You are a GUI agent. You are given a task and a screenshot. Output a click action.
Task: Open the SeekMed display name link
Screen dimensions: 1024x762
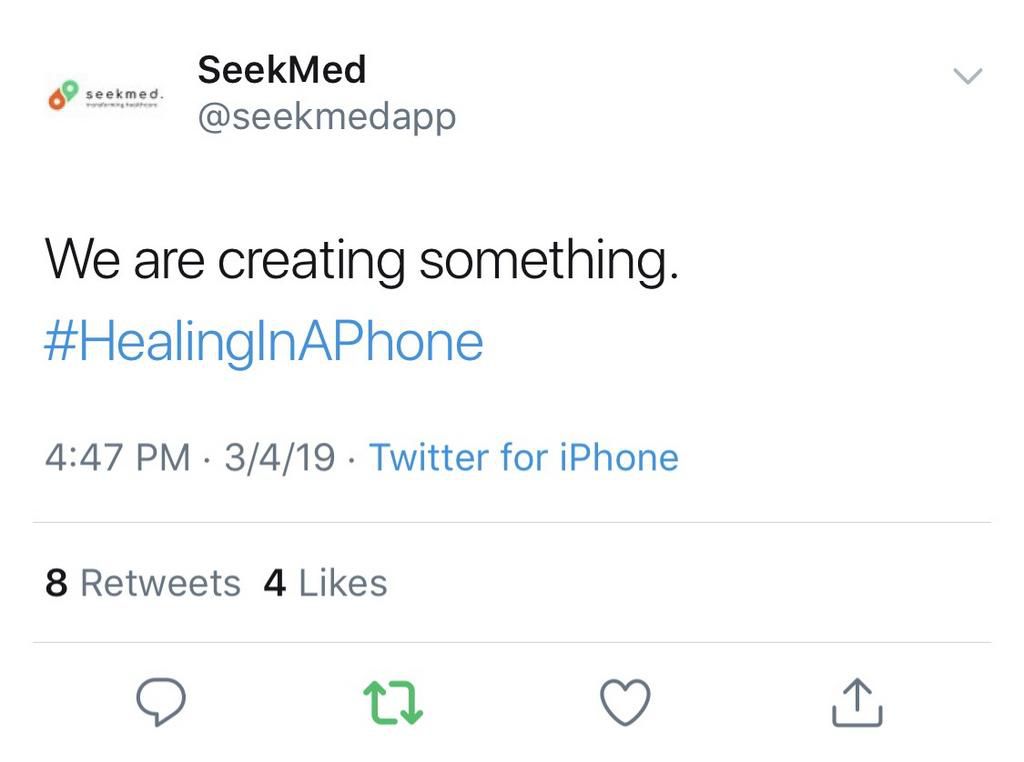282,70
